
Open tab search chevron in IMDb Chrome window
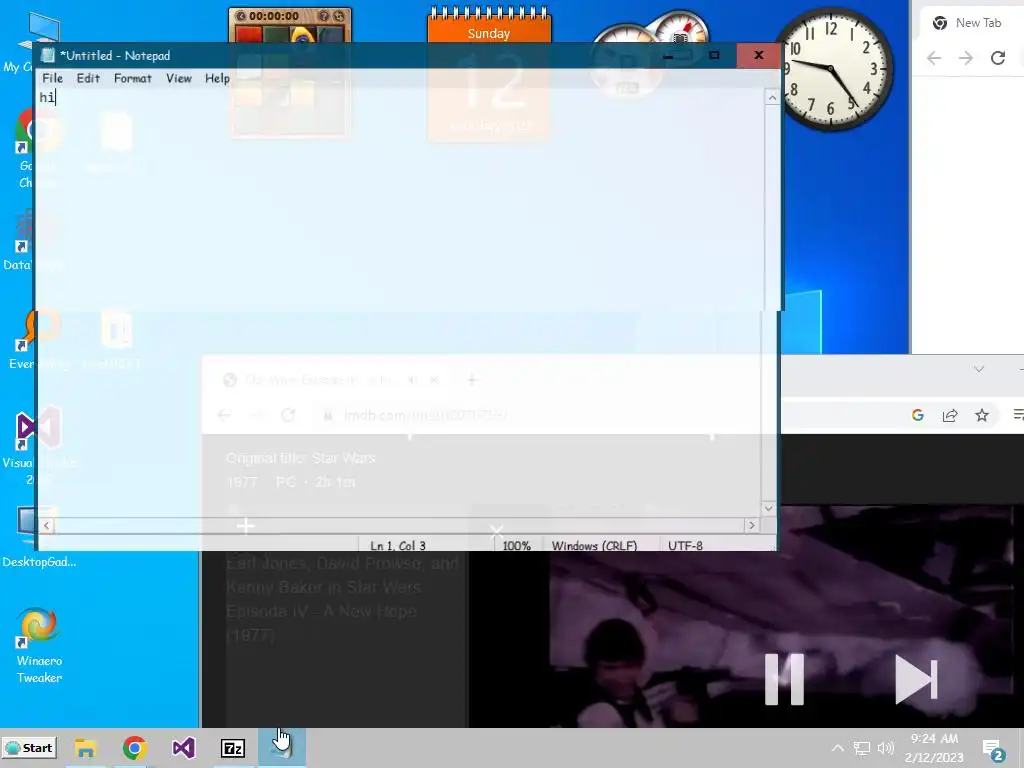tap(979, 369)
